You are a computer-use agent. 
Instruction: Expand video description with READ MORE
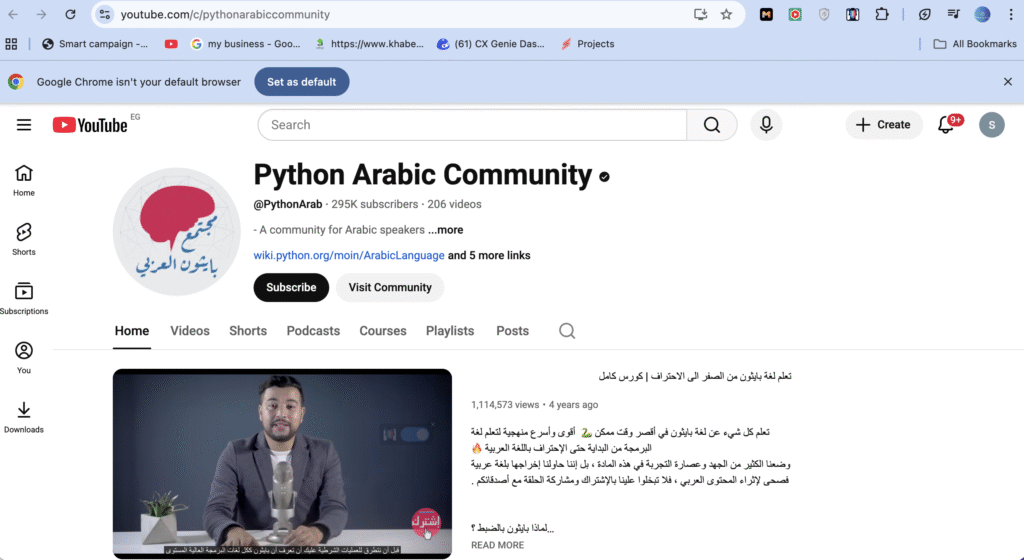pos(497,545)
